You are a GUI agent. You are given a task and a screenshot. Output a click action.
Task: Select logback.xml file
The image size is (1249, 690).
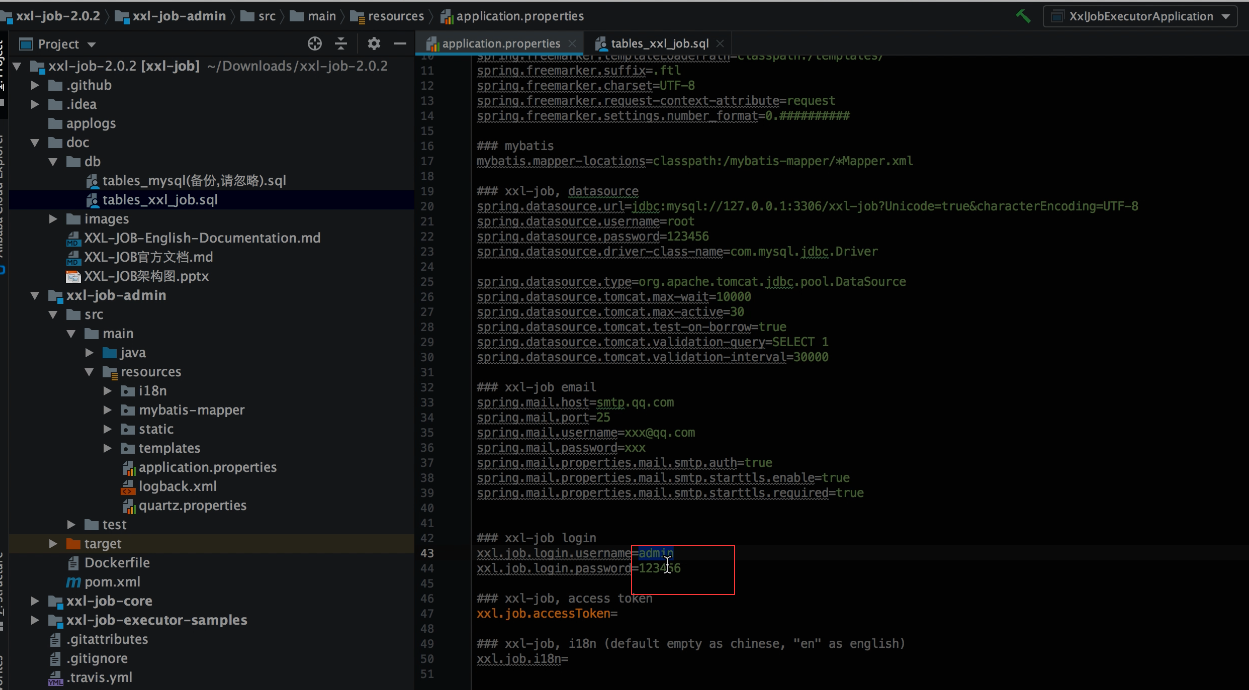178,486
